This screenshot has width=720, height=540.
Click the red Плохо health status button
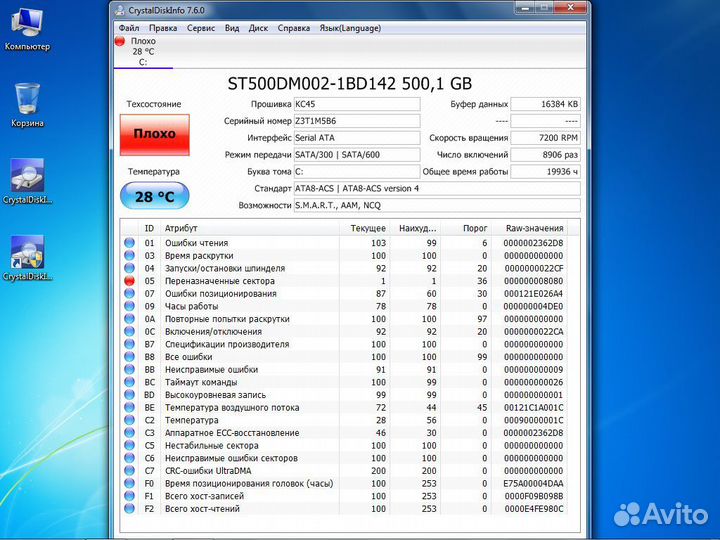point(155,135)
